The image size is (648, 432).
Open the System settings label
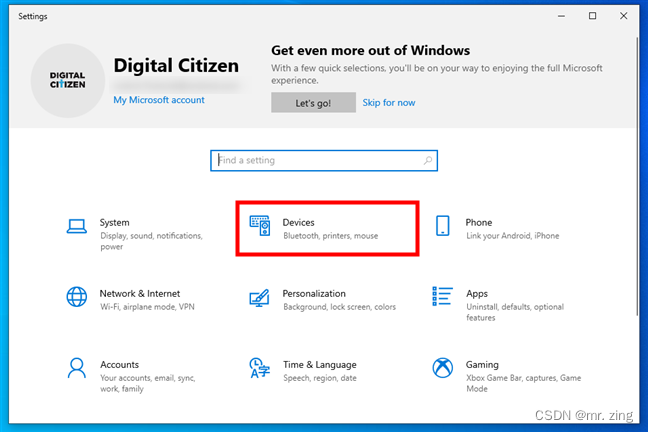[114, 222]
